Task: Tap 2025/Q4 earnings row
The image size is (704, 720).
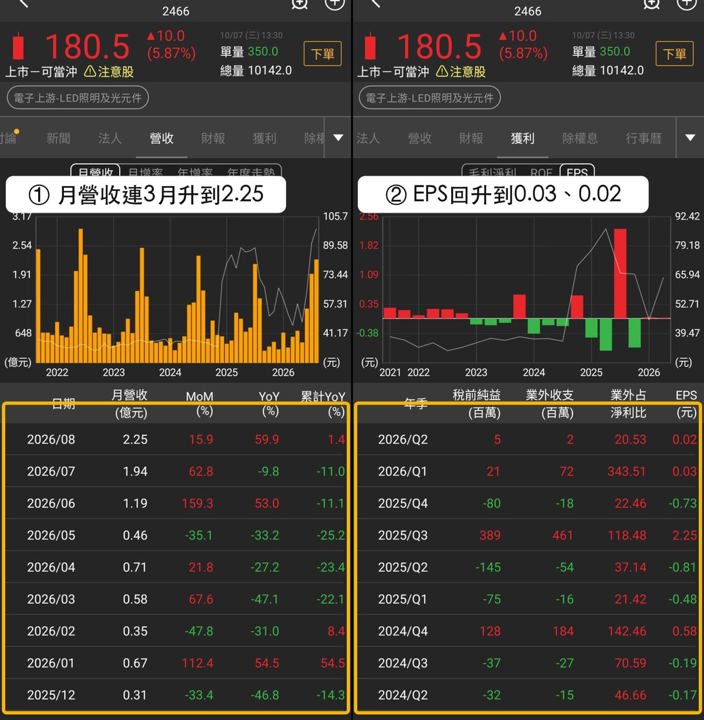Action: point(528,503)
